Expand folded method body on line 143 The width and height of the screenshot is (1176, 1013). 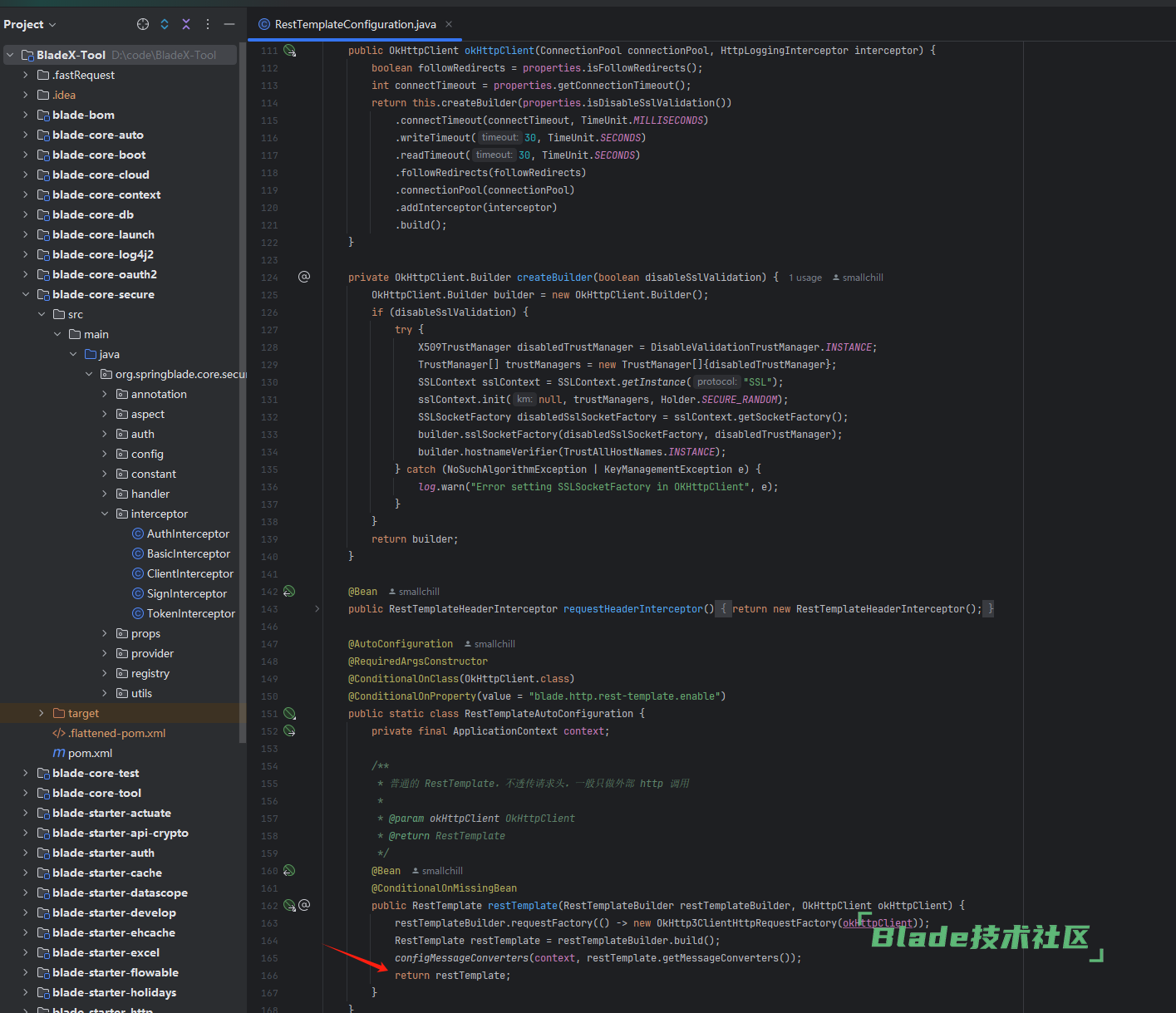pyautogui.click(x=317, y=609)
